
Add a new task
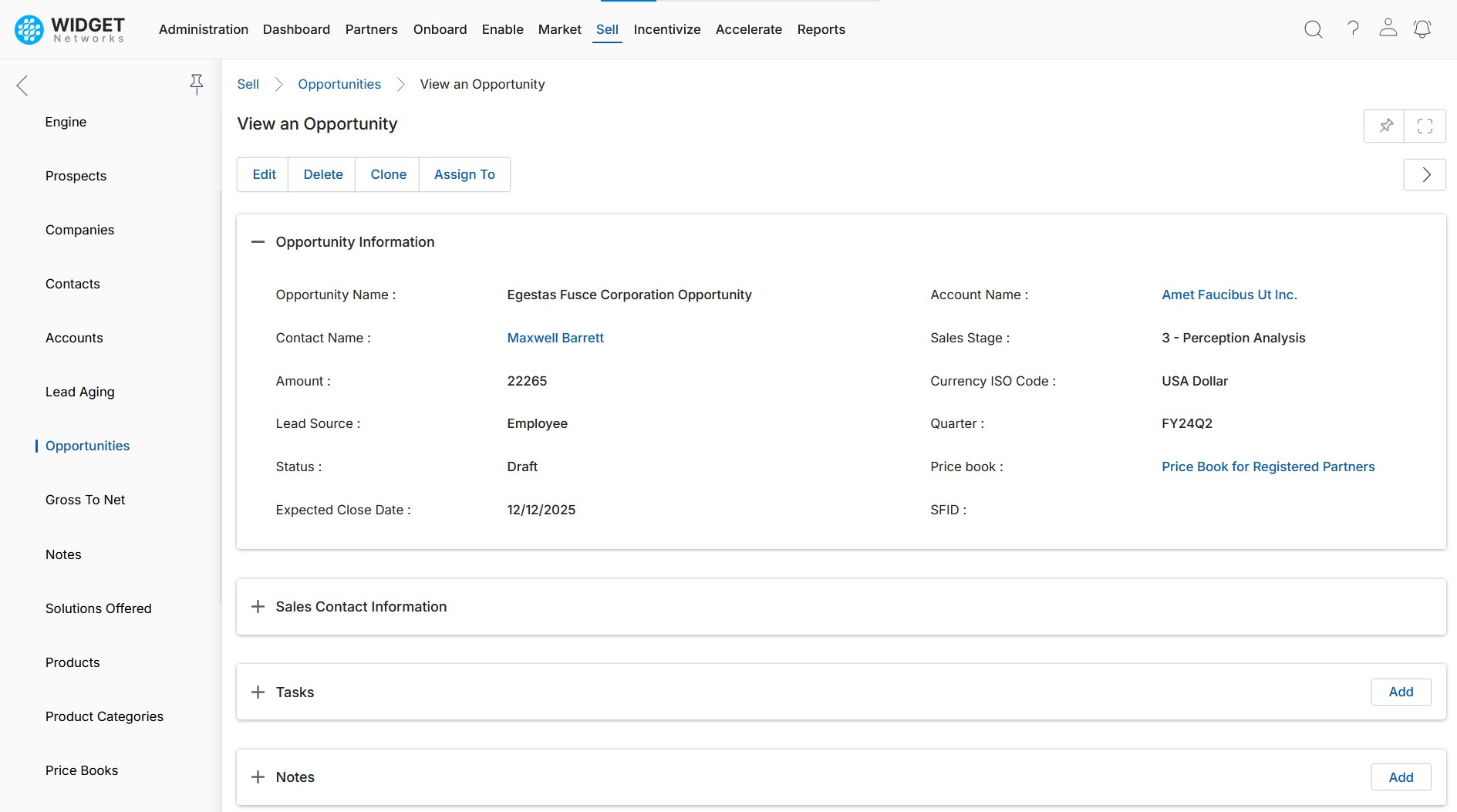pos(1400,692)
